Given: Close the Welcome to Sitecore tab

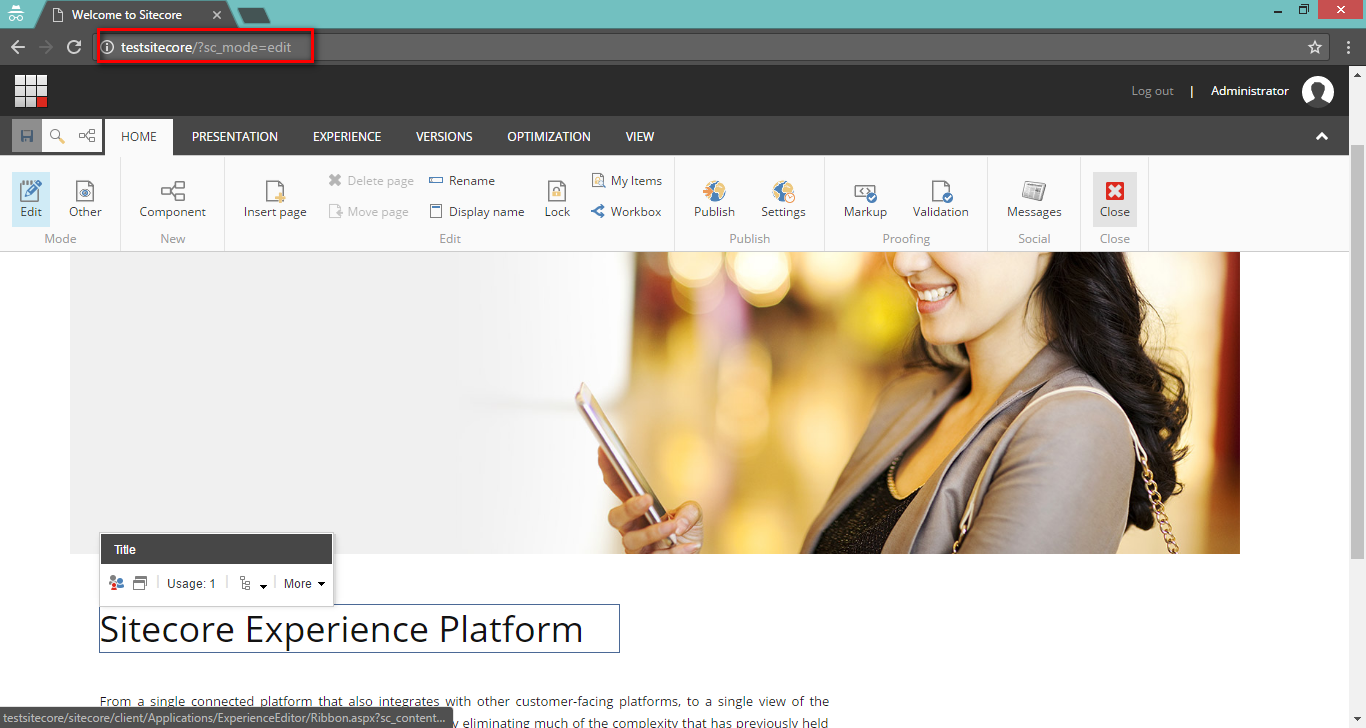Looking at the screenshot, I should coord(217,15).
